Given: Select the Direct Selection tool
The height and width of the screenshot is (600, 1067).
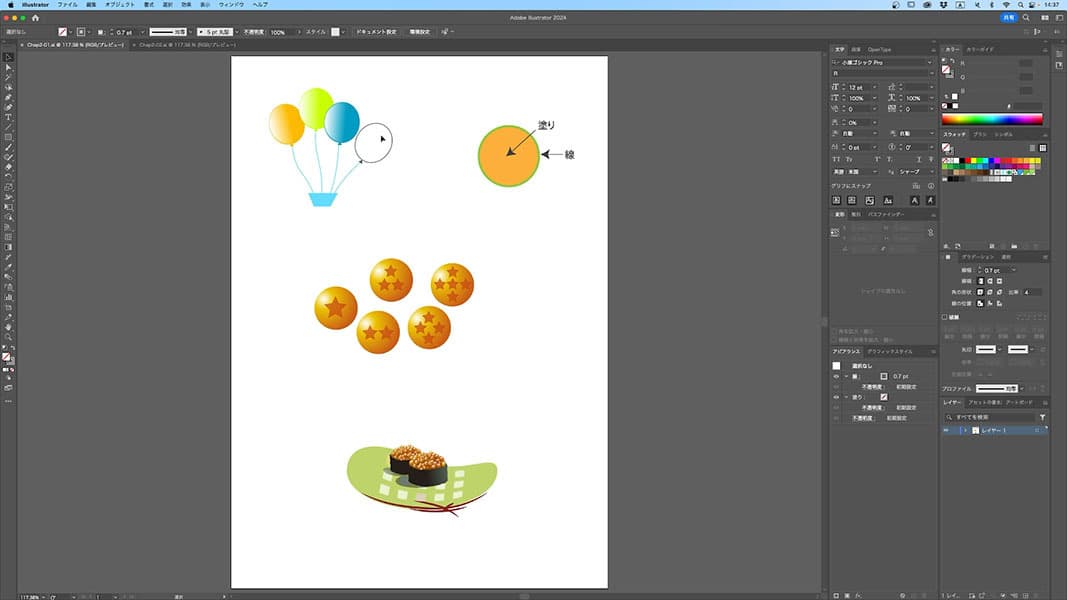Looking at the screenshot, I should pyautogui.click(x=8, y=67).
